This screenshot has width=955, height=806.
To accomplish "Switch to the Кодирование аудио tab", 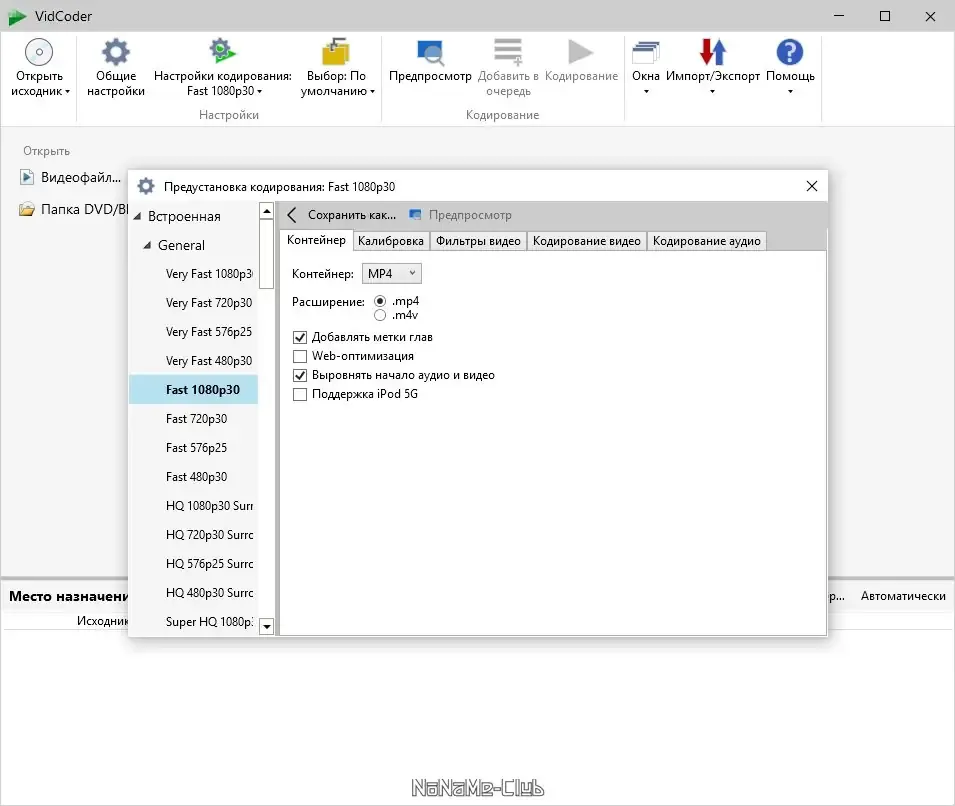I will click(x=707, y=241).
